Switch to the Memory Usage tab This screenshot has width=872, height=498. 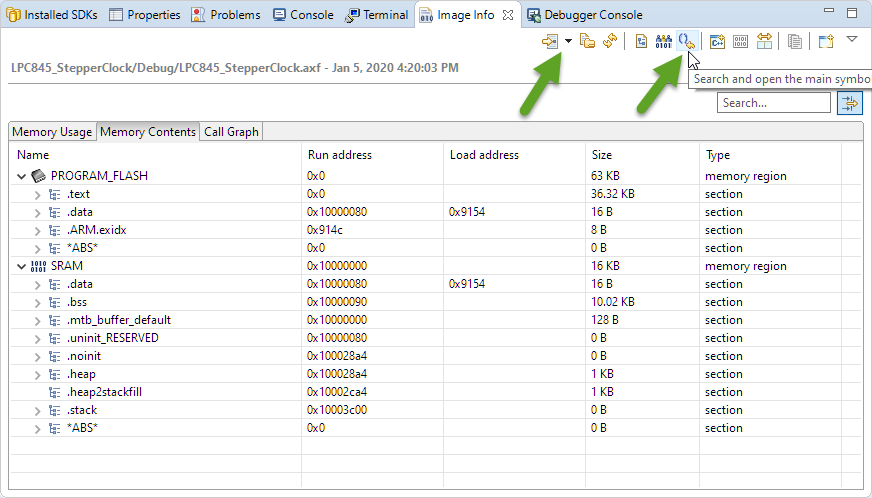tap(52, 132)
